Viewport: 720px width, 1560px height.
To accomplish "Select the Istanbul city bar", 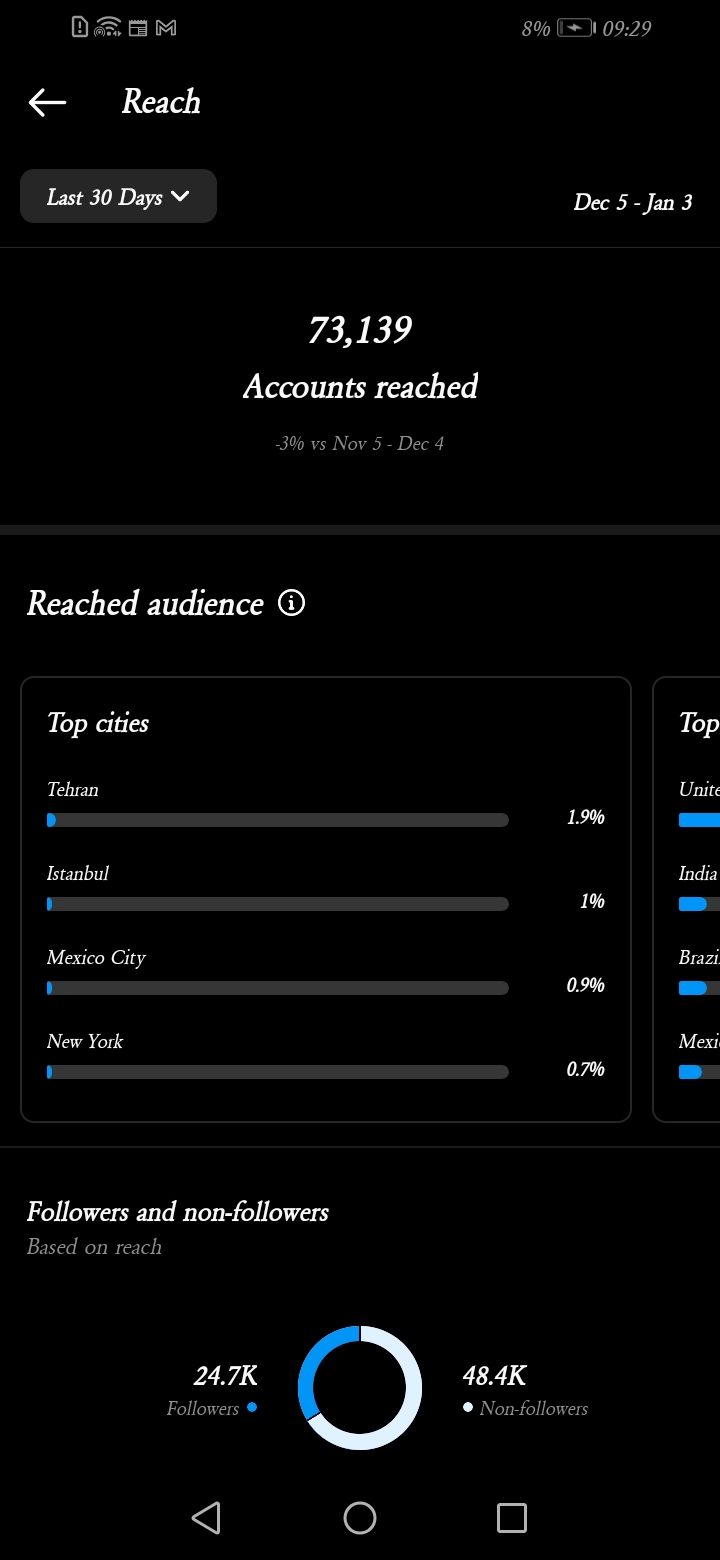I will click(x=278, y=904).
